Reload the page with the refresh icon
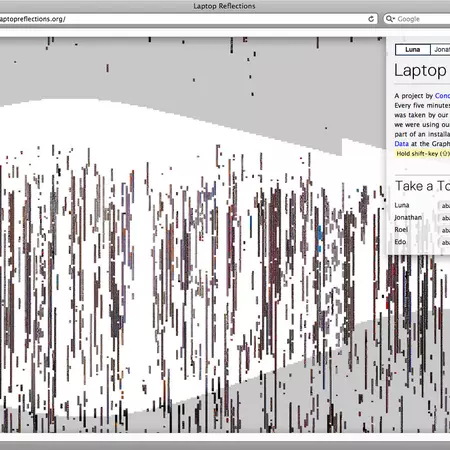Image resolution: width=450 pixels, height=450 pixels. coord(371,19)
